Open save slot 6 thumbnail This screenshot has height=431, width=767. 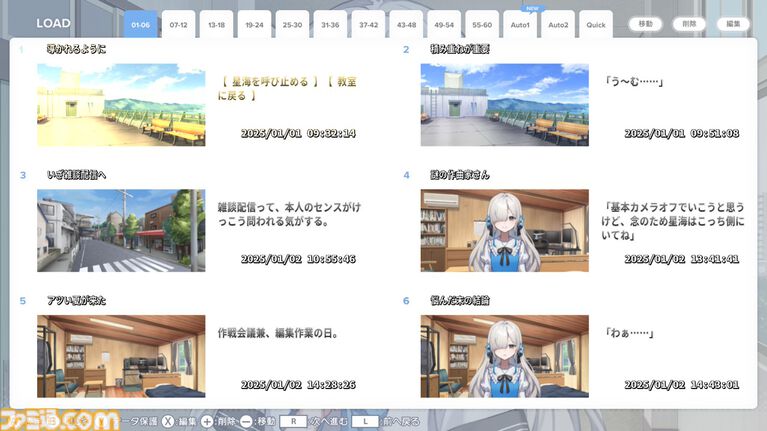coord(504,356)
